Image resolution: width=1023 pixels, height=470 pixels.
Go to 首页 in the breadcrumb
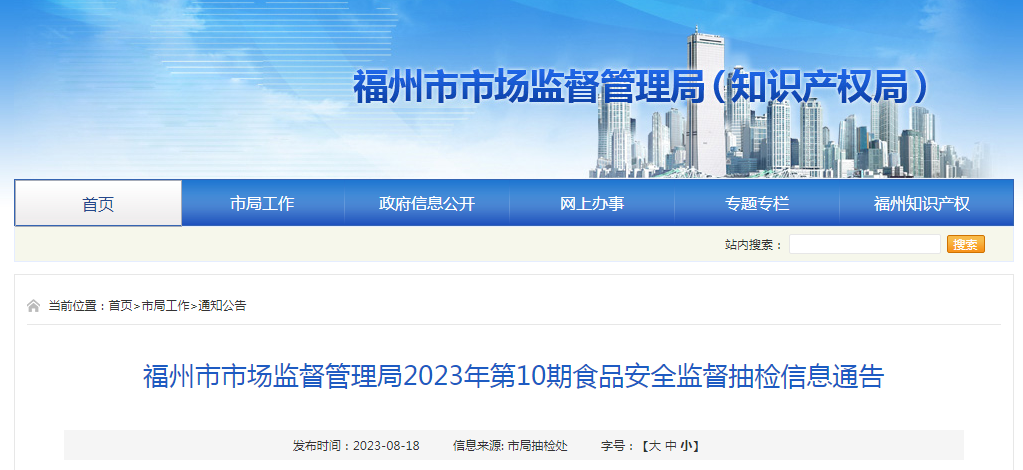coord(120,306)
